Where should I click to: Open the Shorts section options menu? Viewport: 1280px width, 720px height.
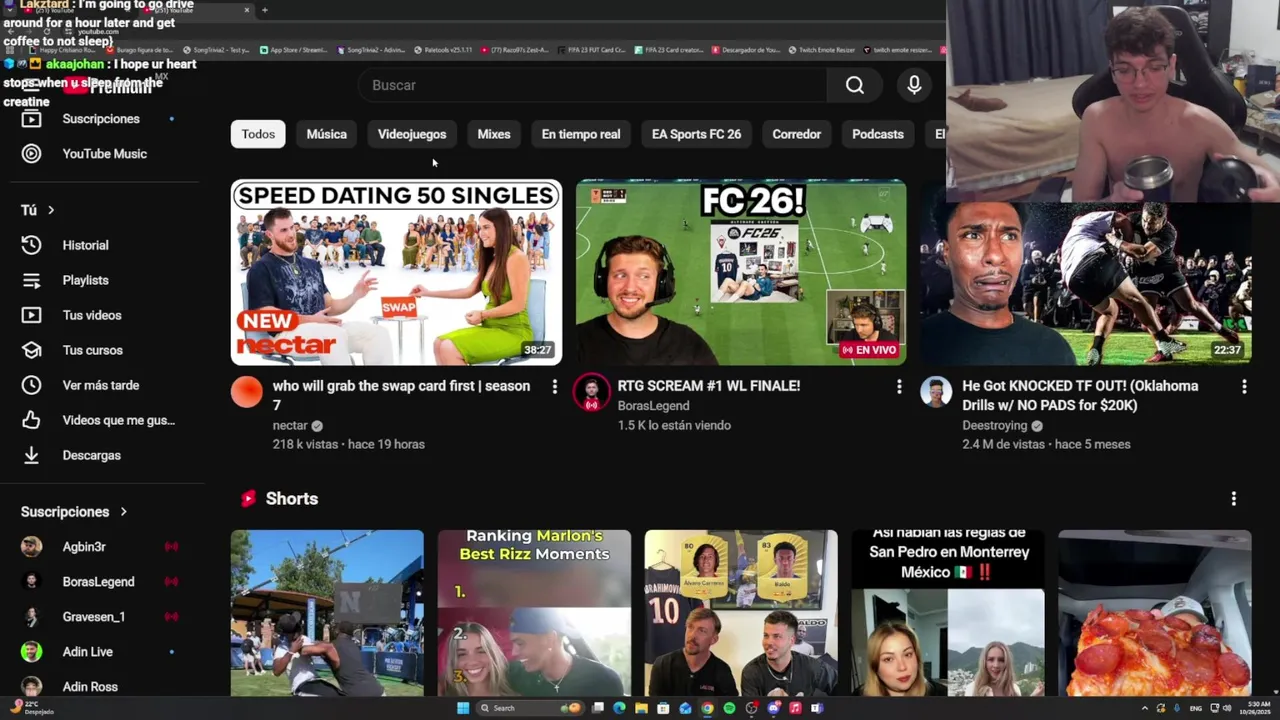click(x=1233, y=498)
